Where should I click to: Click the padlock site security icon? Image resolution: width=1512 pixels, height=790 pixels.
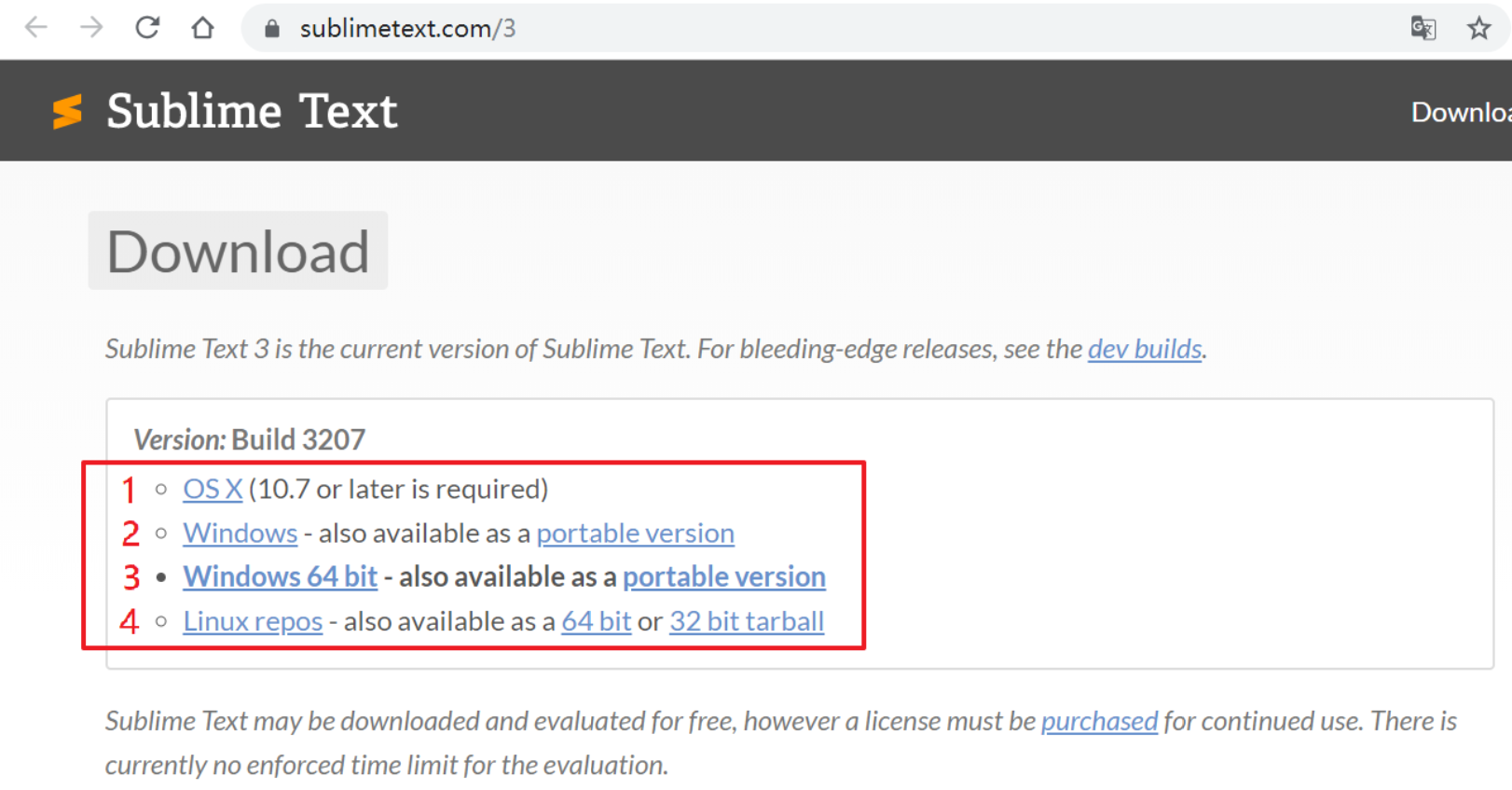(271, 28)
